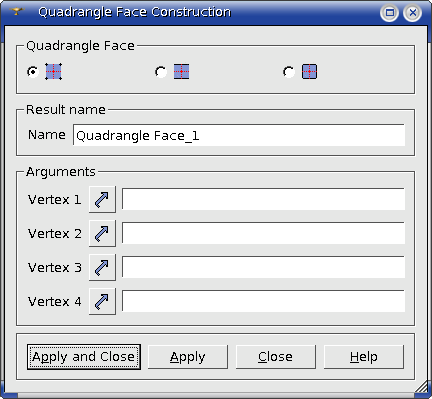Click the two-edges quadrangle face icon
The width and height of the screenshot is (432, 399).
pos(181,72)
